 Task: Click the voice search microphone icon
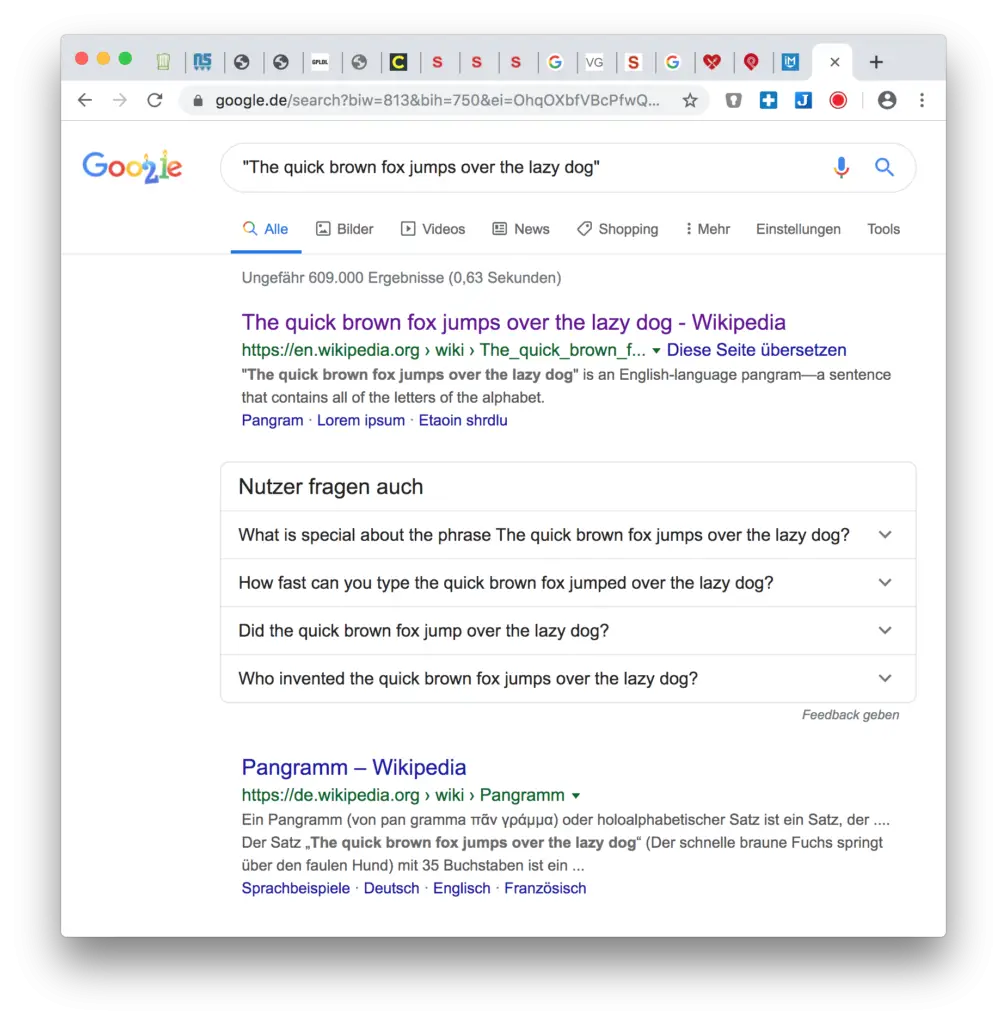(x=841, y=167)
